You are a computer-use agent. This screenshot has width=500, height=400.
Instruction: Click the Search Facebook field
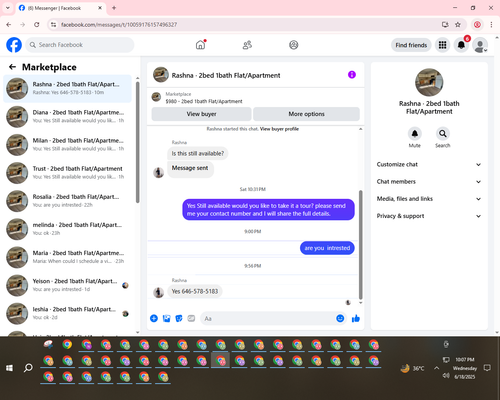pos(80,45)
